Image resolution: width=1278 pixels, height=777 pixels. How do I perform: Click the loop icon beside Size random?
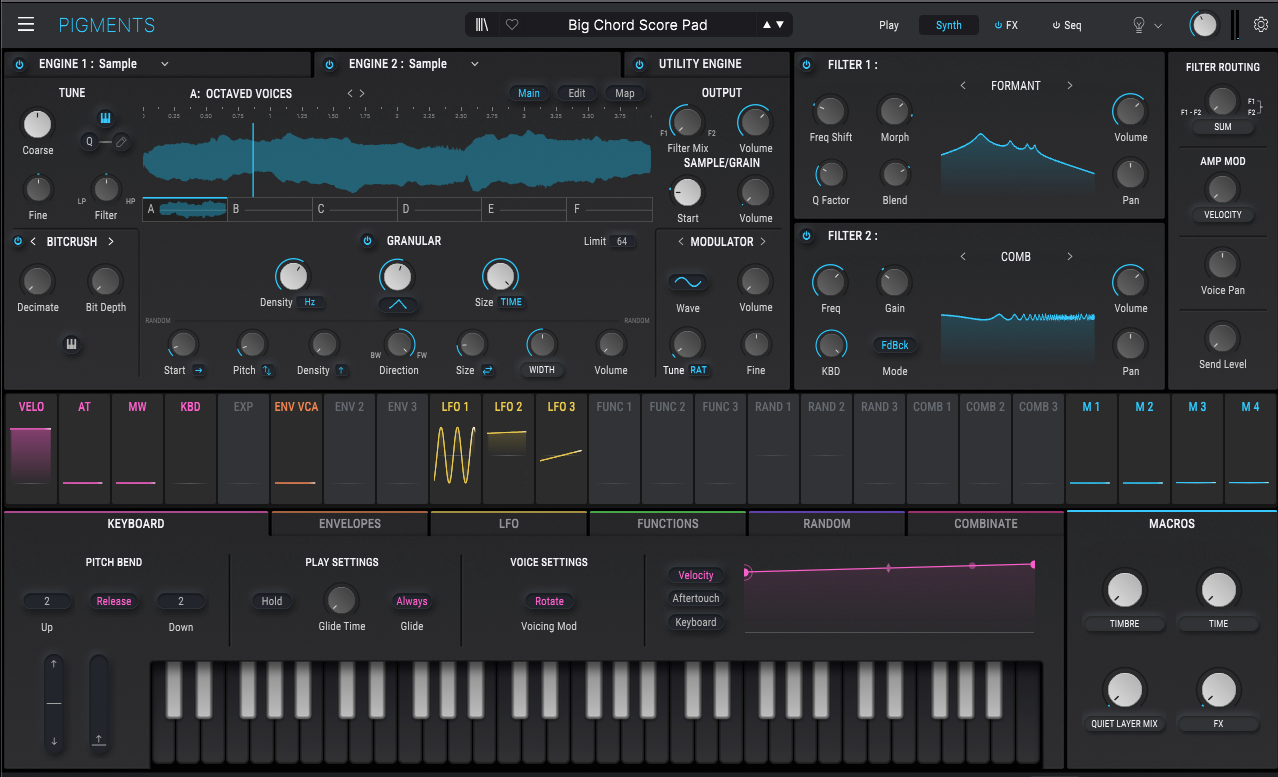488,370
